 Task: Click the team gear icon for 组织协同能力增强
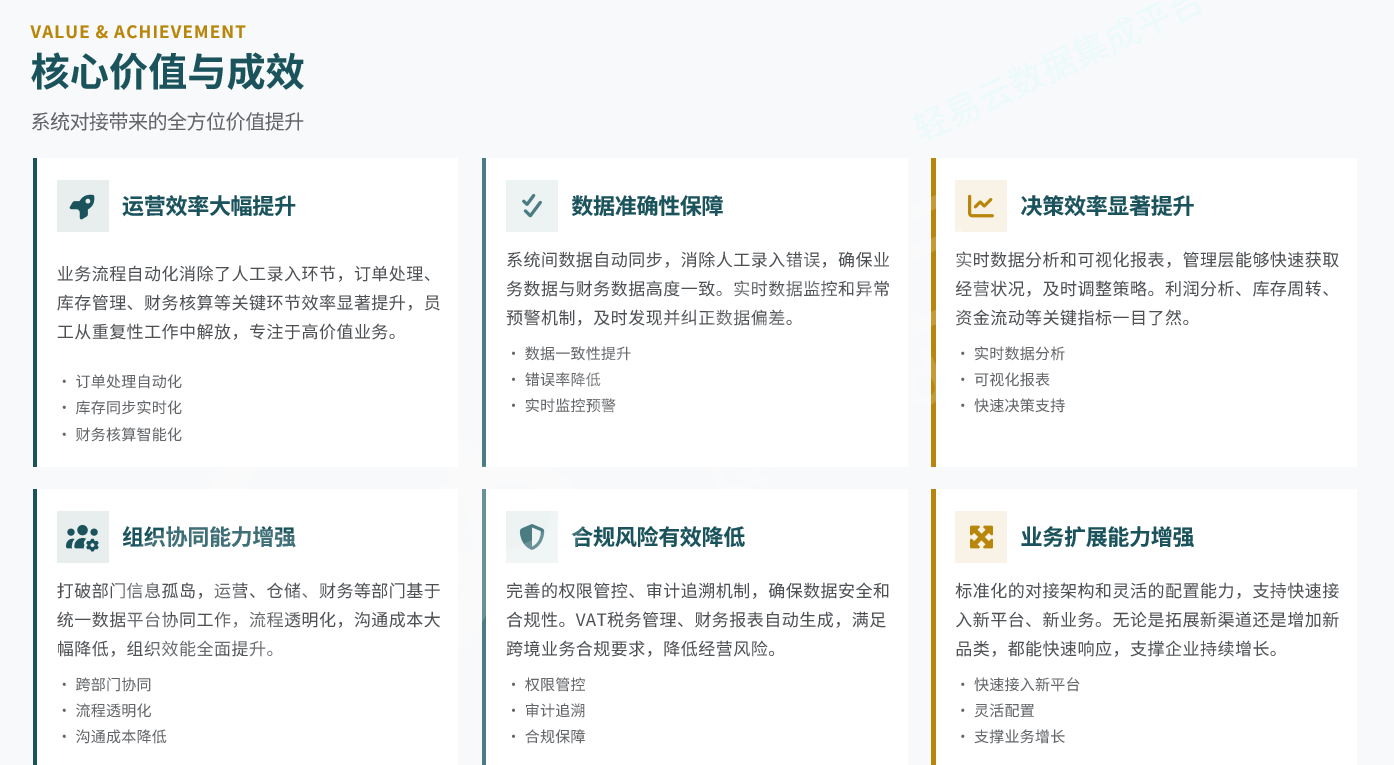(82, 537)
